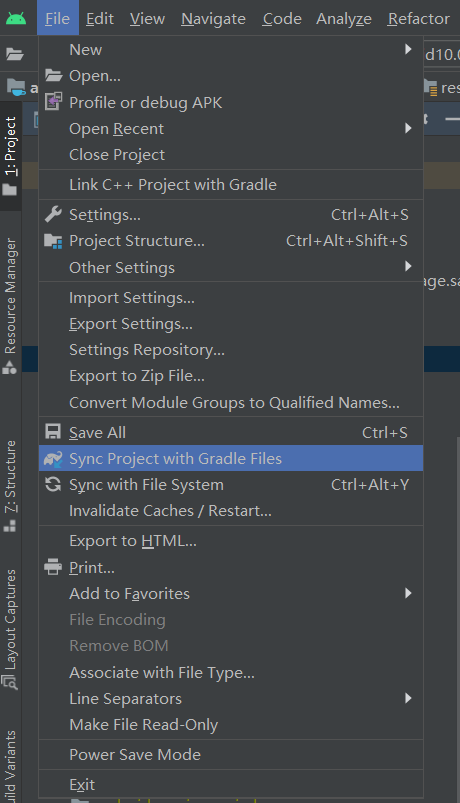
Task: Open the Layout Captures side tab
Action: click(x=10, y=629)
